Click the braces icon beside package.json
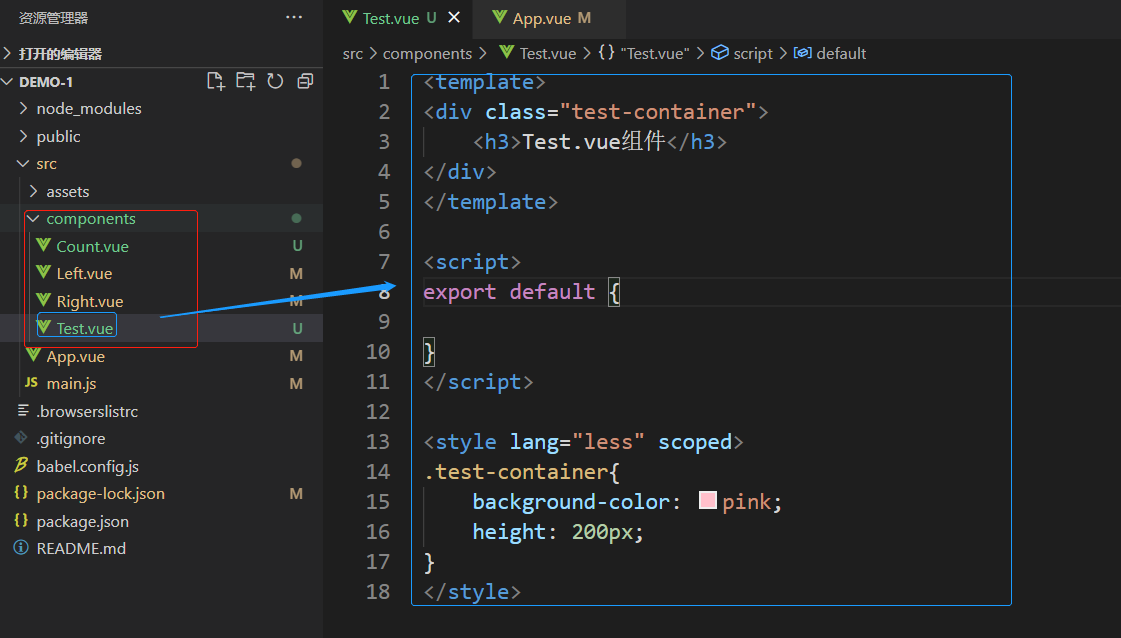This screenshot has height=638, width=1121. point(21,521)
